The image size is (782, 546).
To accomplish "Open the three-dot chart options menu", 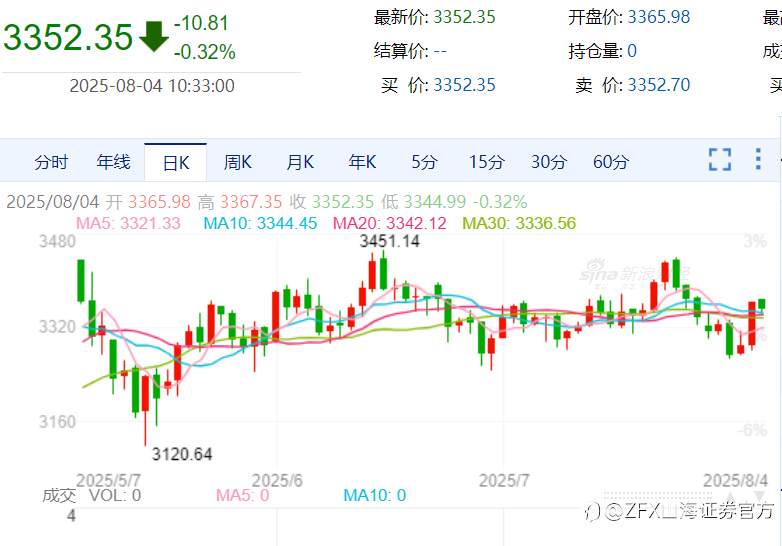I will click(758, 159).
